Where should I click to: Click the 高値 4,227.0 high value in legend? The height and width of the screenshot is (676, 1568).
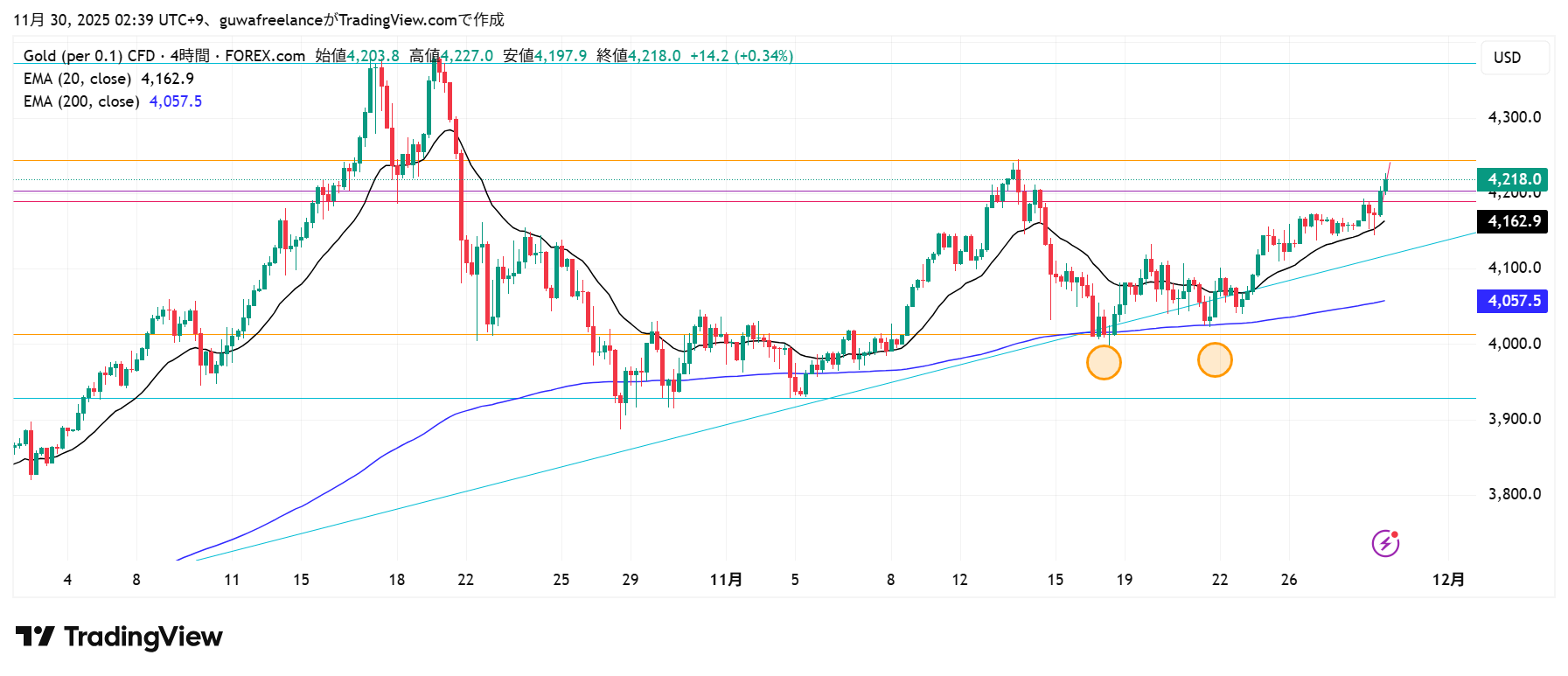[x=451, y=56]
